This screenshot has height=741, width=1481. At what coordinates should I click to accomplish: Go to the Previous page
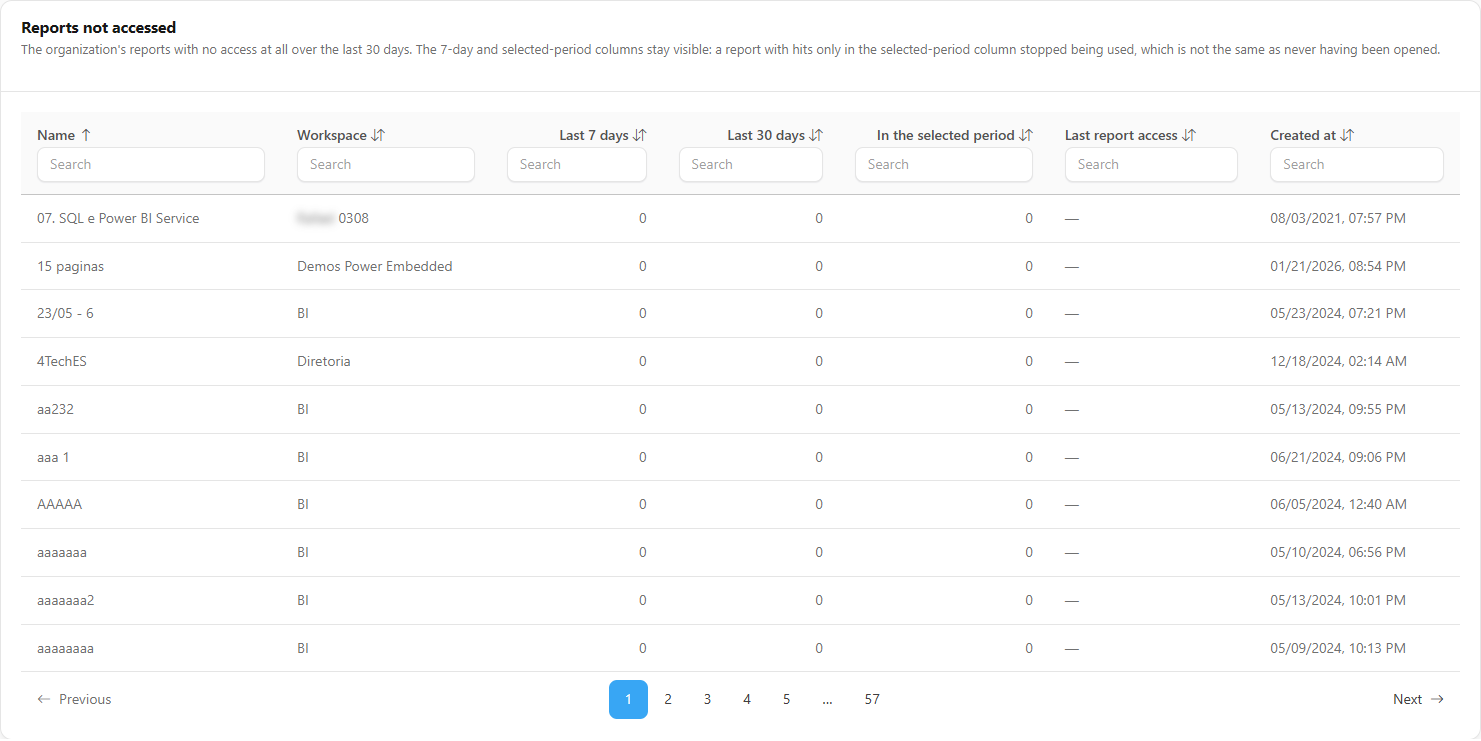click(x=74, y=700)
